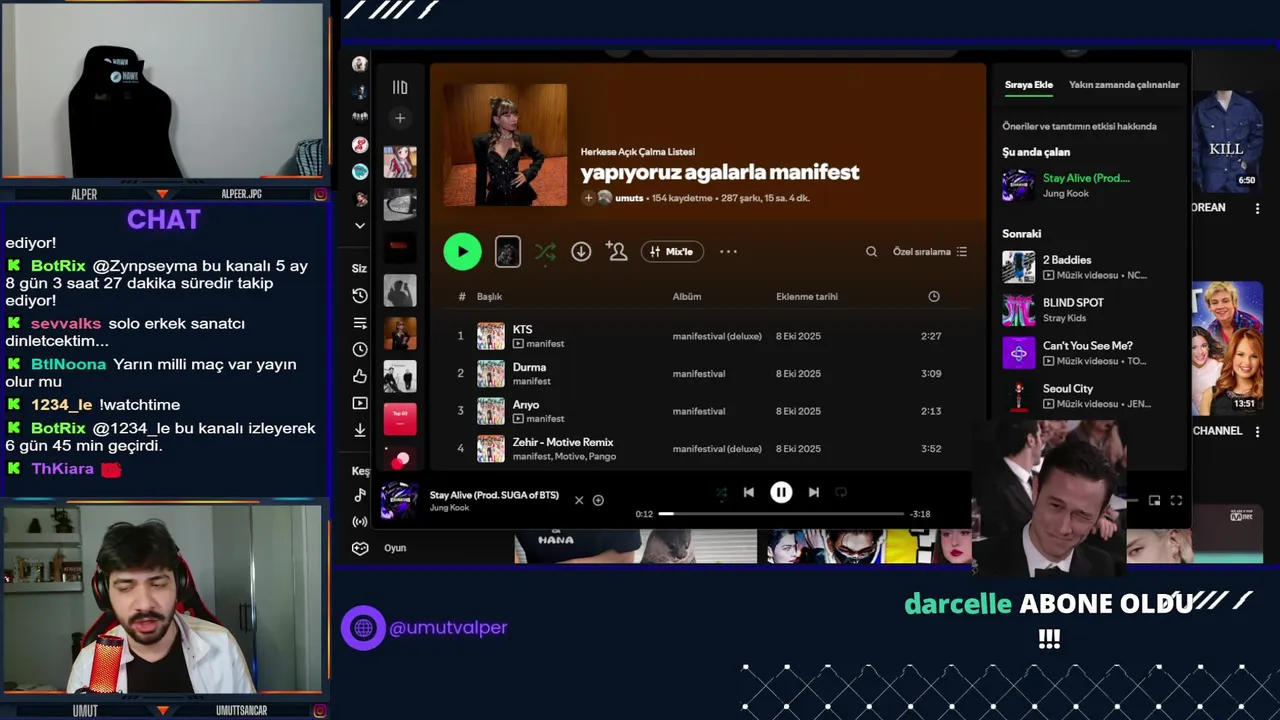The image size is (1280, 720).
Task: Open the Stay Alive now-playing cover art
Action: [399, 501]
